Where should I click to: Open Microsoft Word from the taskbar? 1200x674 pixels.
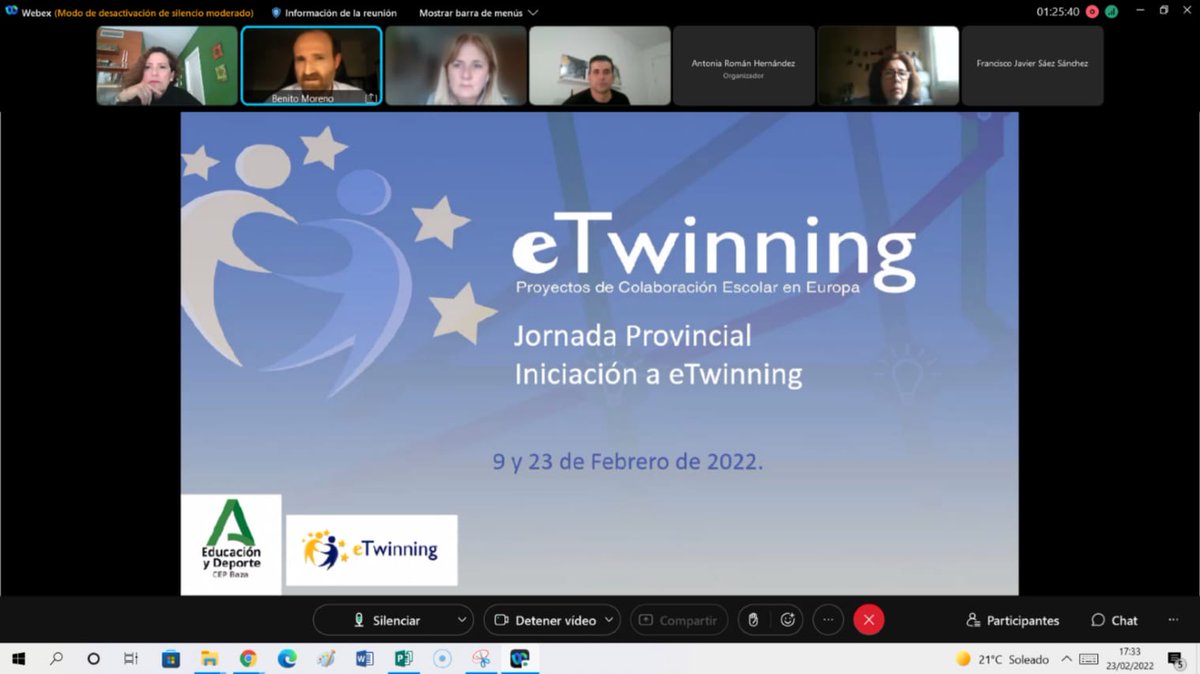363,660
